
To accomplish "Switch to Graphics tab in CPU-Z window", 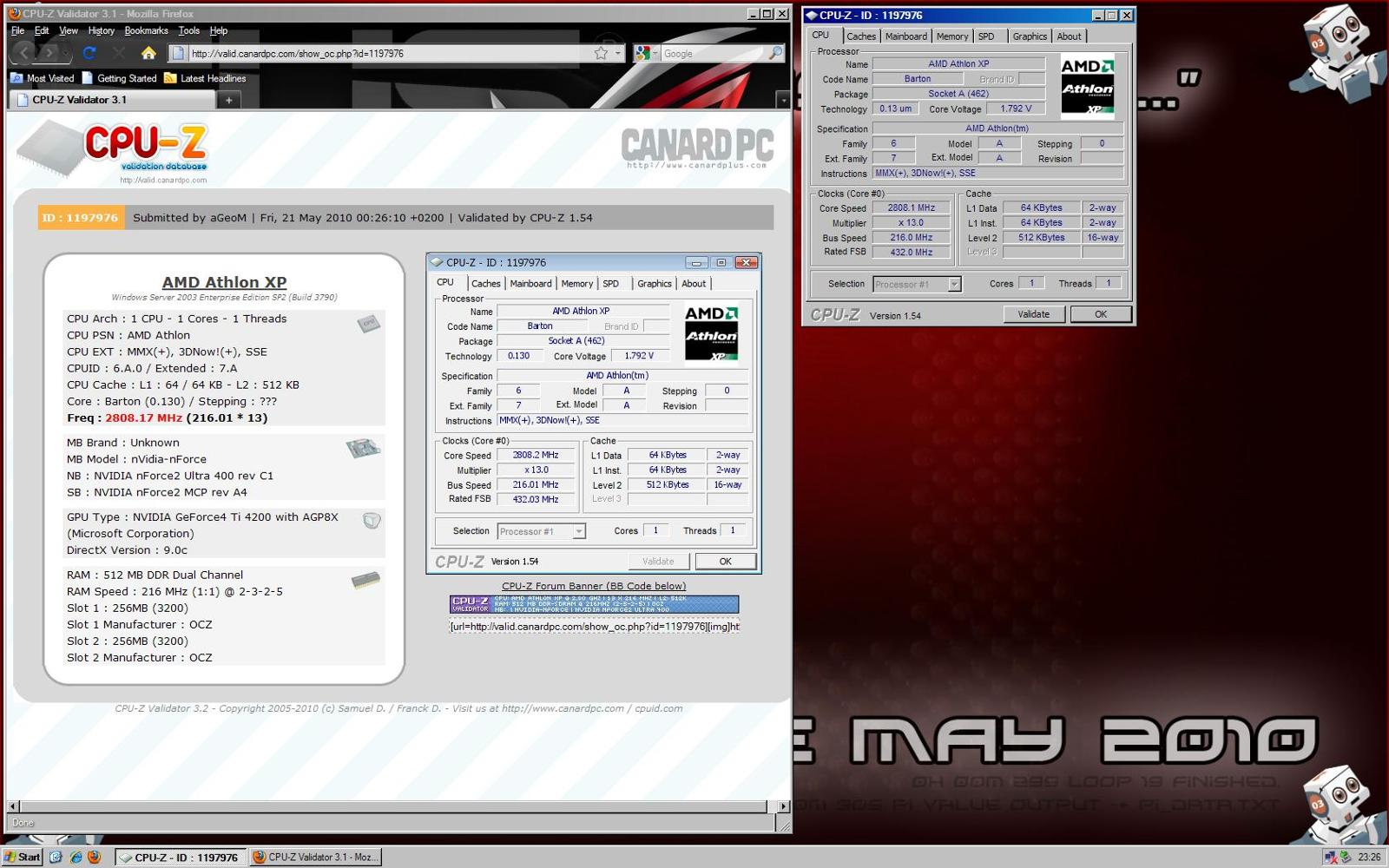I will tap(1030, 36).
